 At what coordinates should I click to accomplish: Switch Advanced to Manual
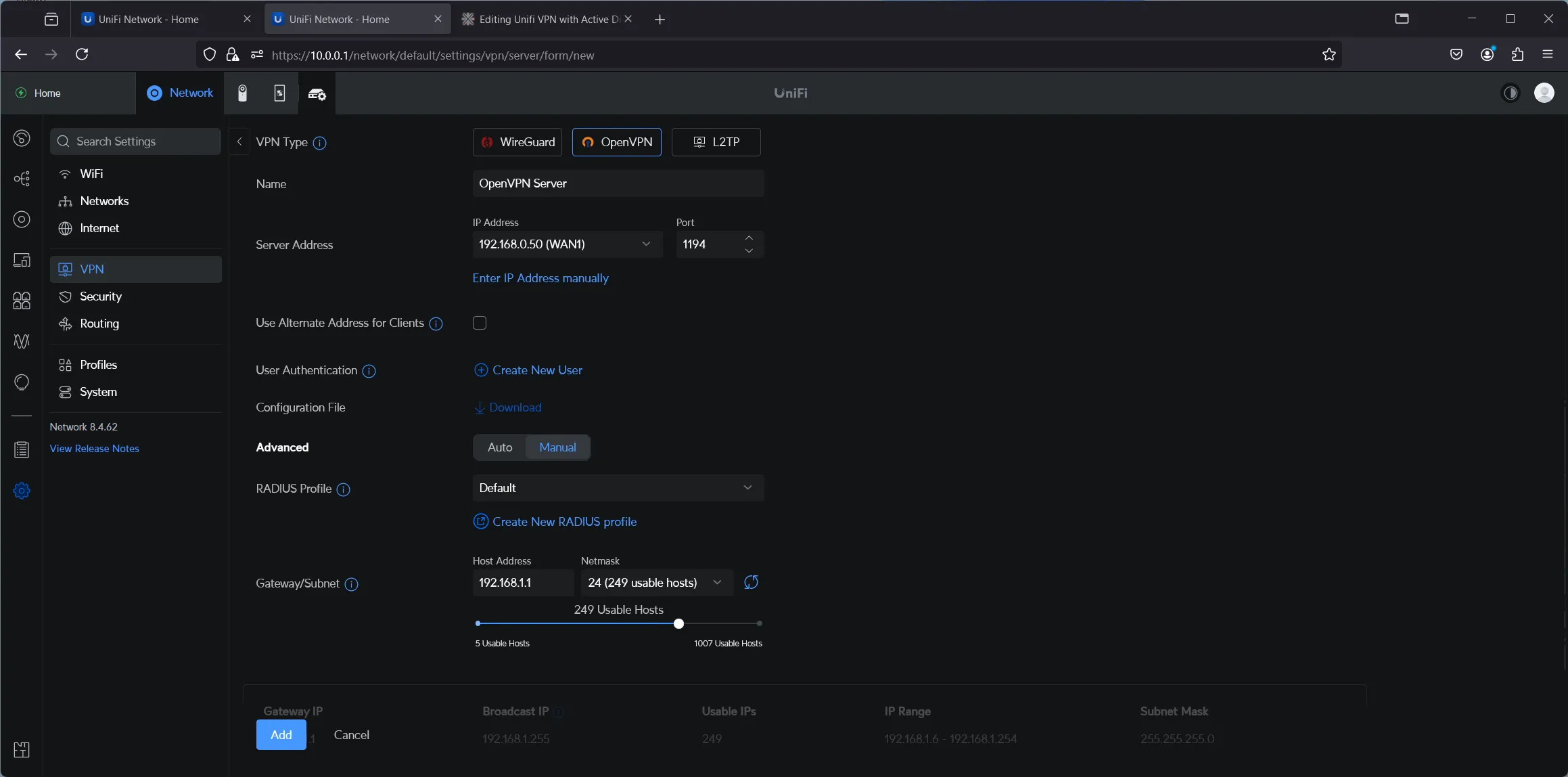point(557,447)
